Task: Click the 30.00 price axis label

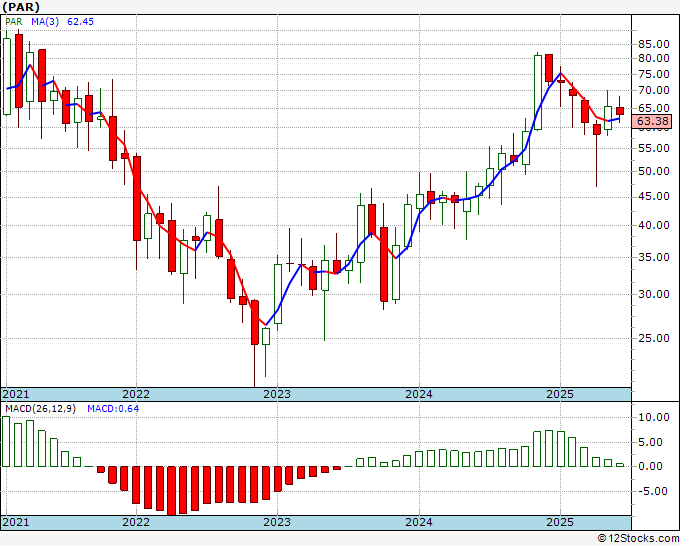Action: point(654,294)
